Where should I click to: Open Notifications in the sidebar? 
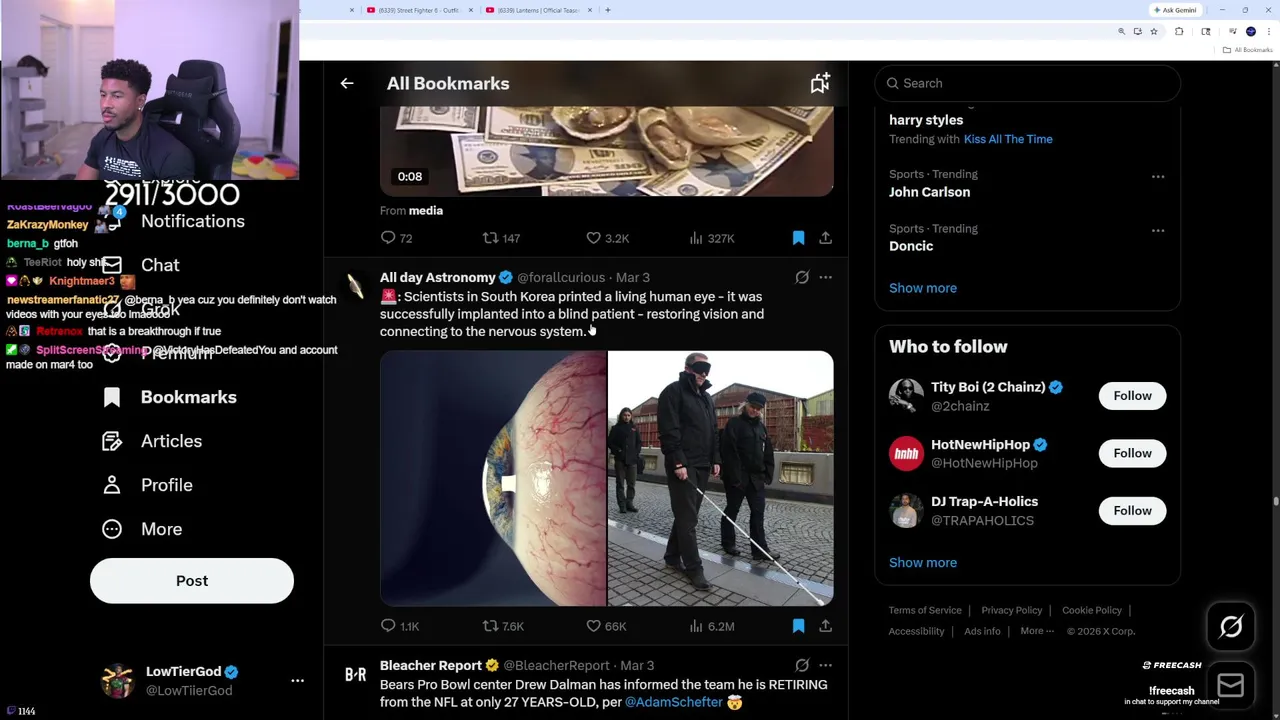[192, 221]
